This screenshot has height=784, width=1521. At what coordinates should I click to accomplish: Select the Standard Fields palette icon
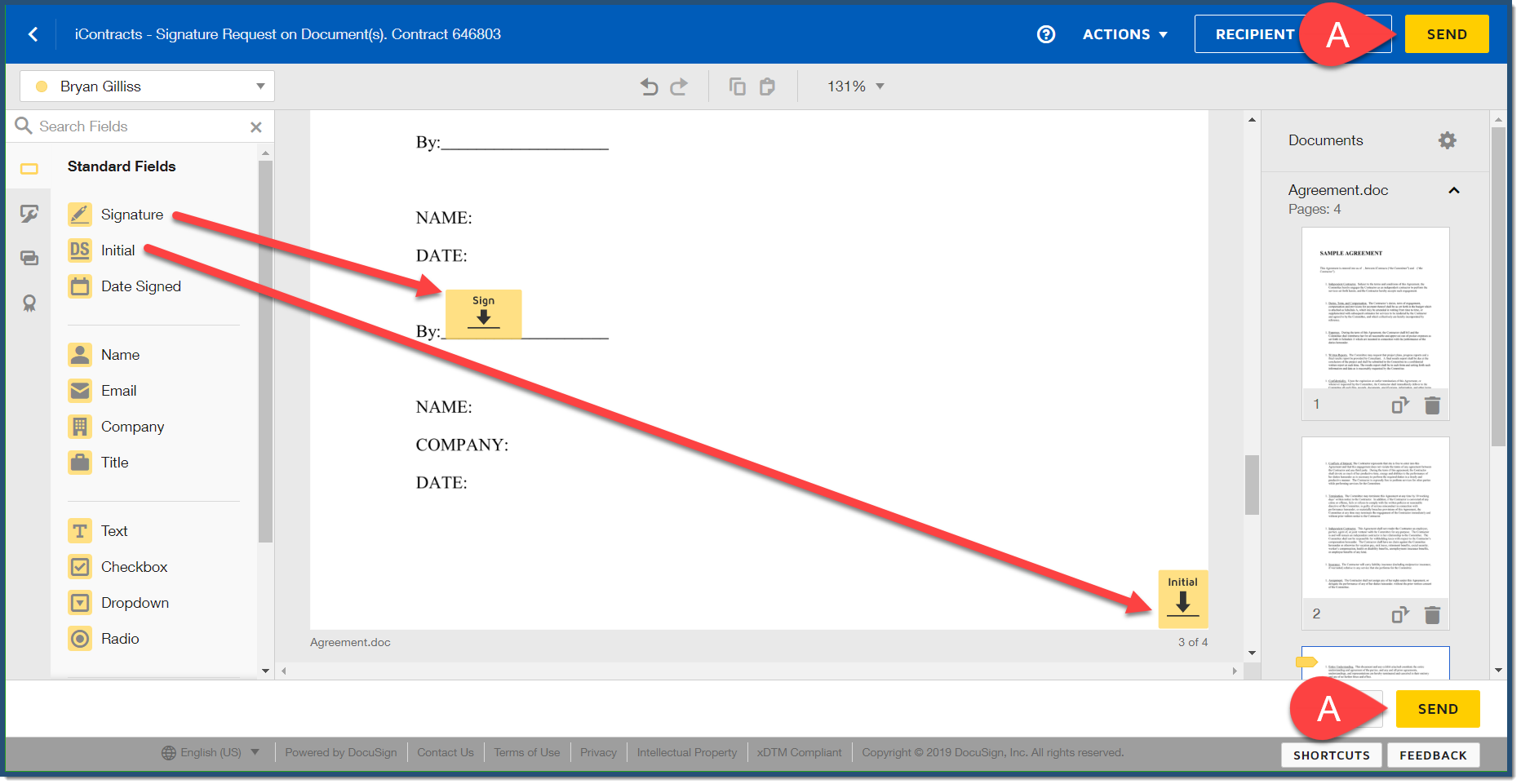29,169
